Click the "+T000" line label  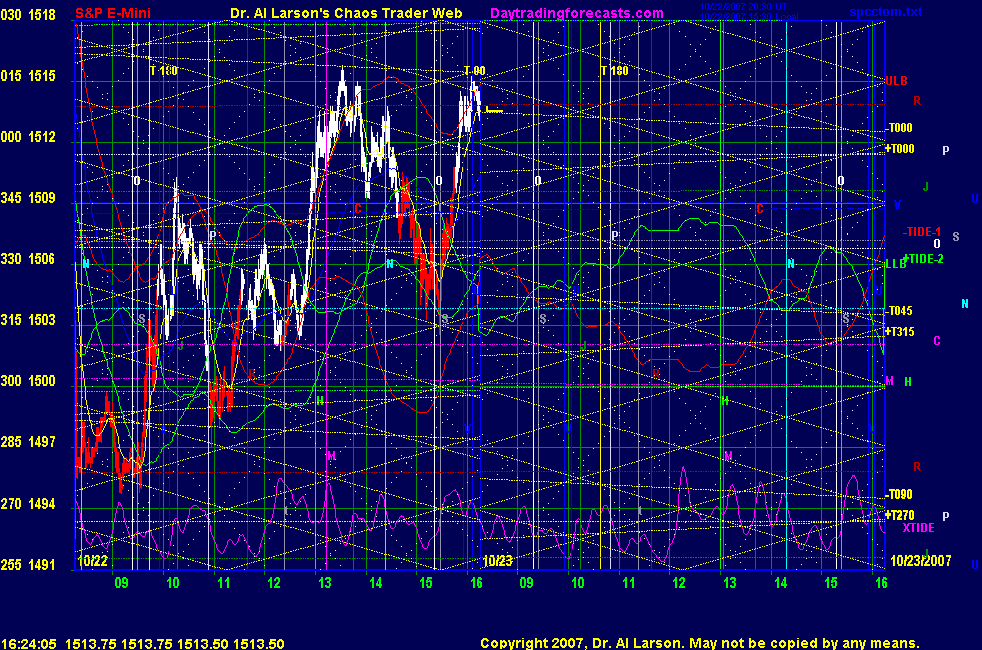900,148
